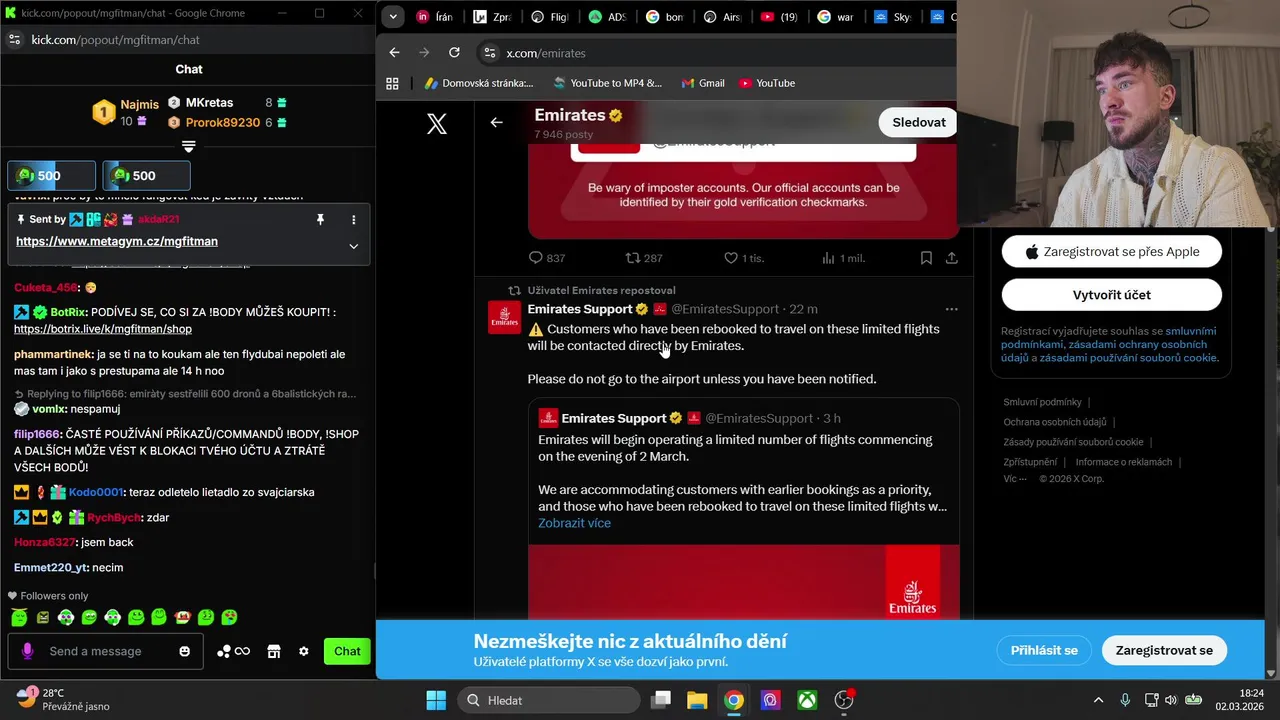Switch to the Írán browser tab
This screenshot has height=720, width=1280.
click(434, 17)
